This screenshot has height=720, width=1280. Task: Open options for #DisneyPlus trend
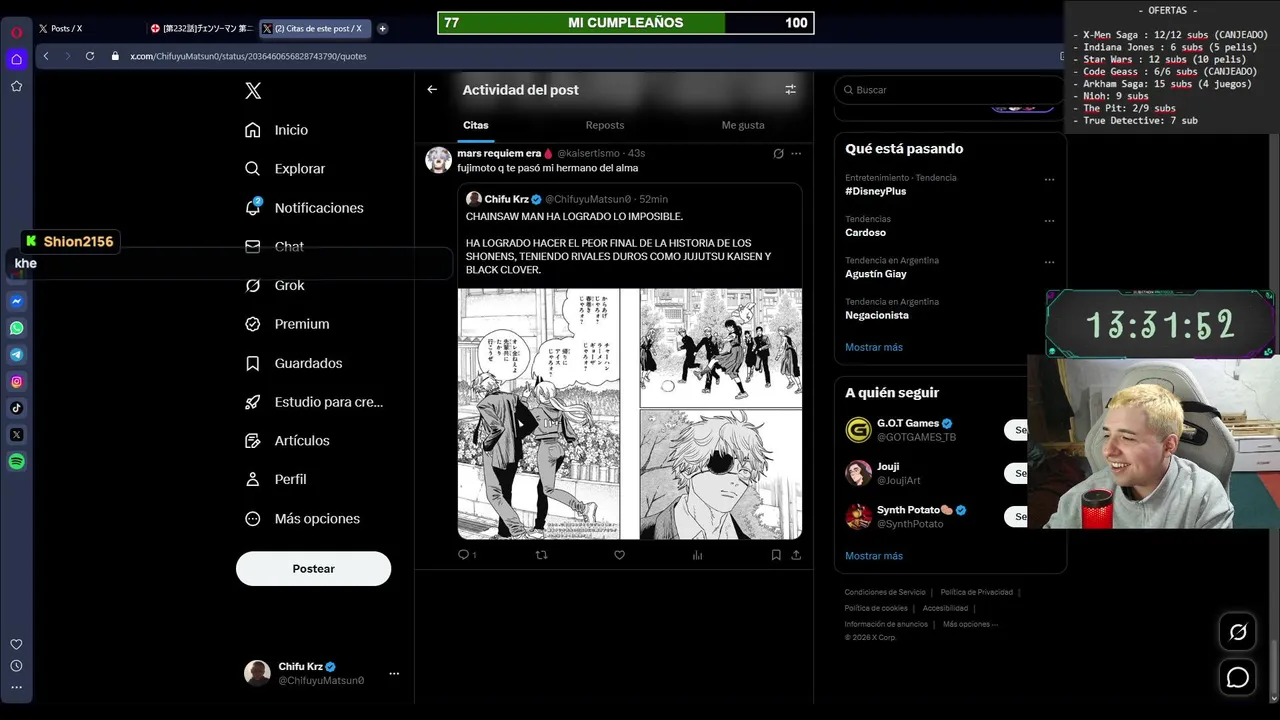1049,180
